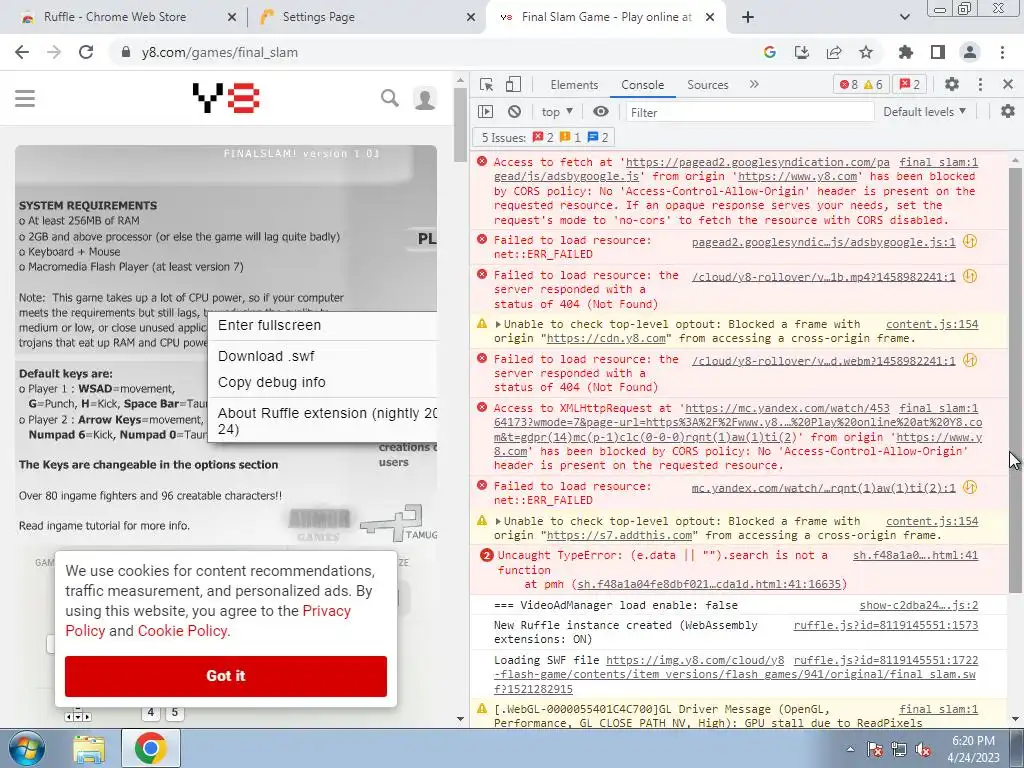
Task: Focus the console Filter field
Action: [x=750, y=112]
